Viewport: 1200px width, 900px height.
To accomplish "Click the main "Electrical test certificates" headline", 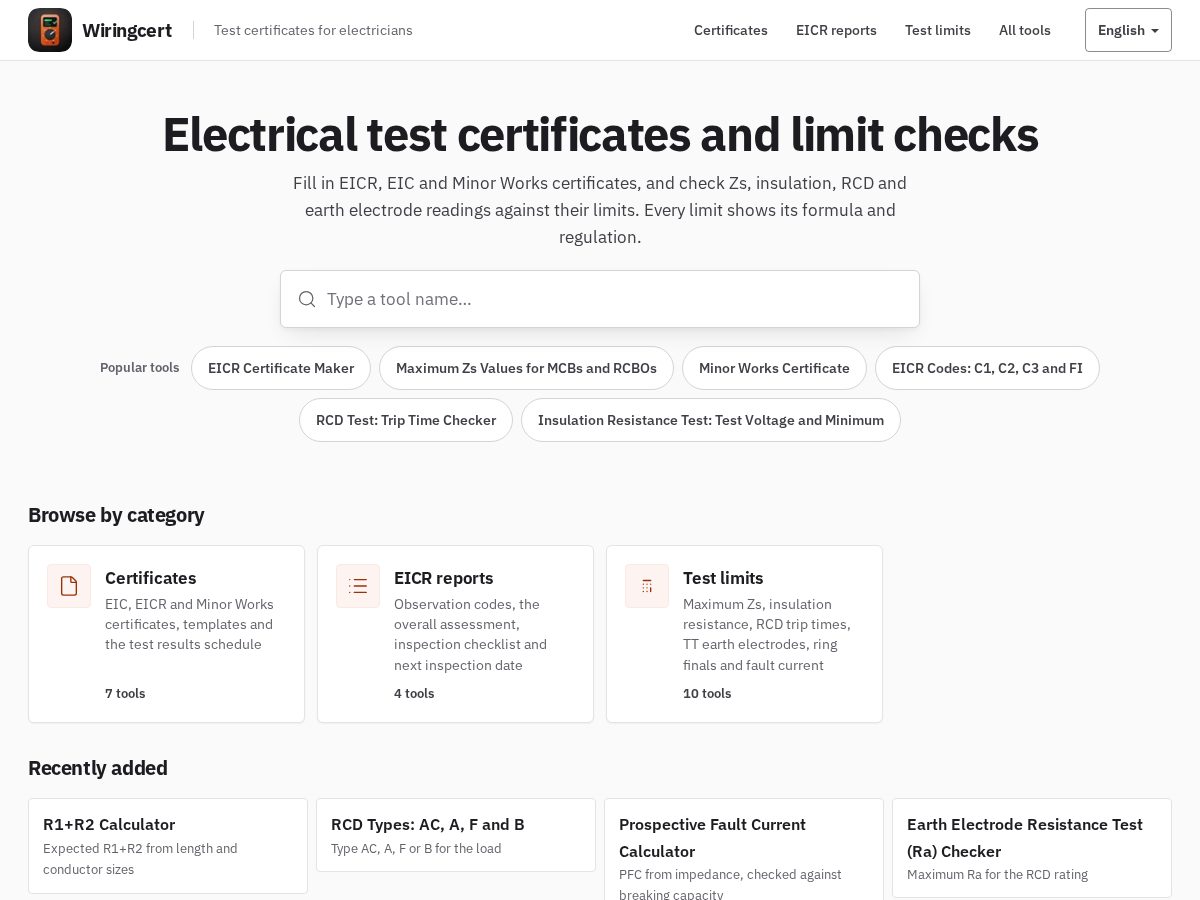I will point(600,134).
